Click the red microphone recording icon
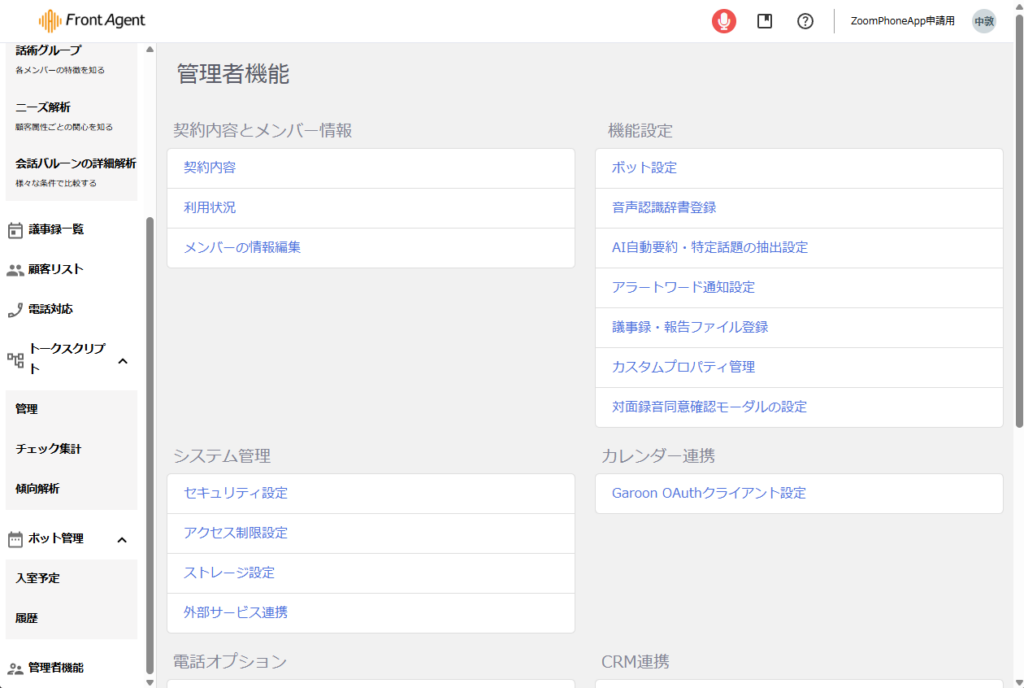The width and height of the screenshot is (1024, 688). tap(724, 21)
